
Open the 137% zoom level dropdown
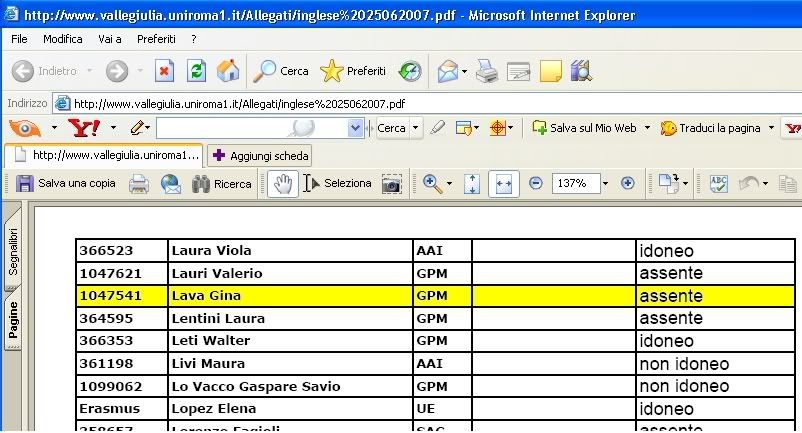(x=606, y=184)
